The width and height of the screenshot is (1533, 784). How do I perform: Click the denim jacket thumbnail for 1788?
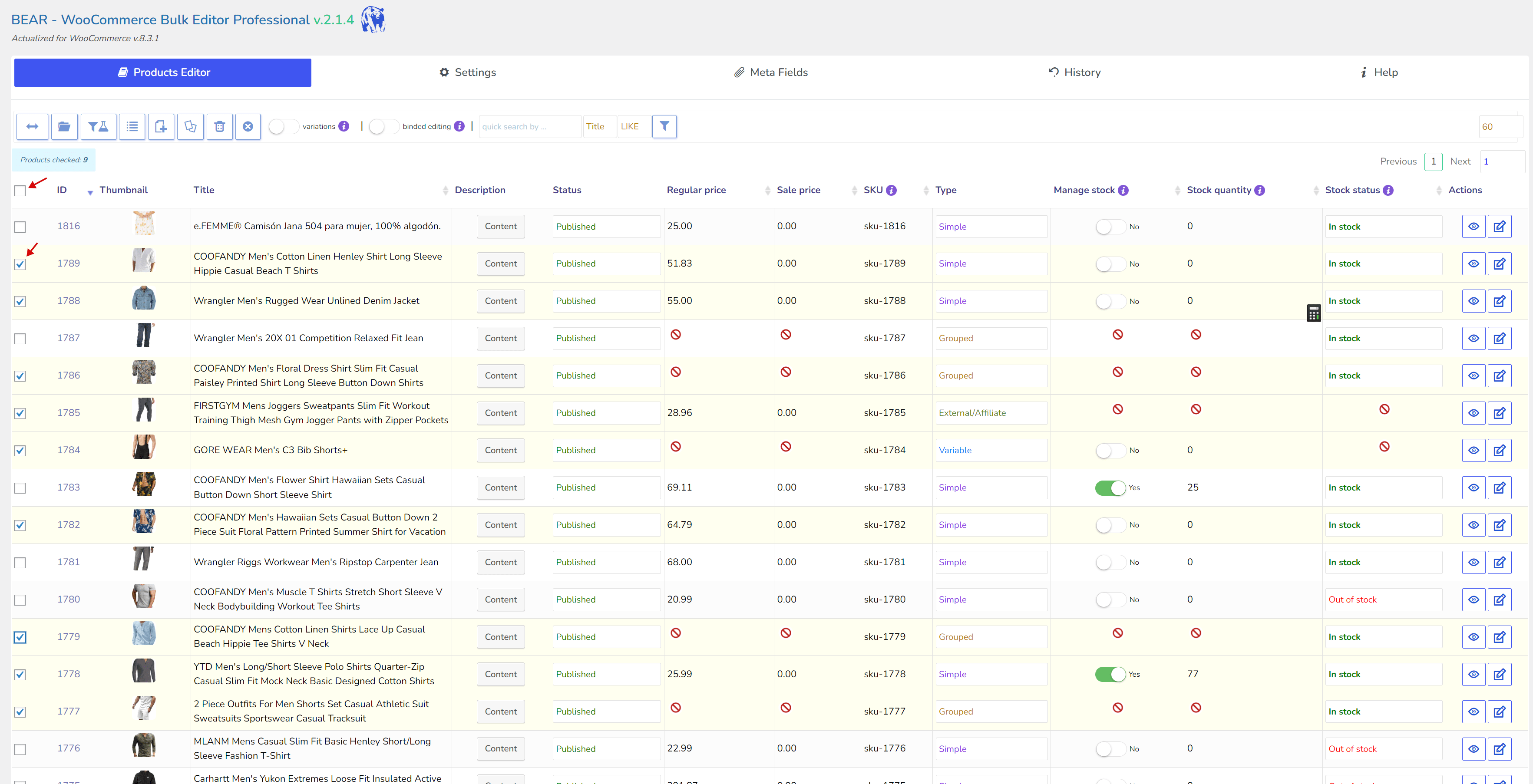tap(143, 298)
